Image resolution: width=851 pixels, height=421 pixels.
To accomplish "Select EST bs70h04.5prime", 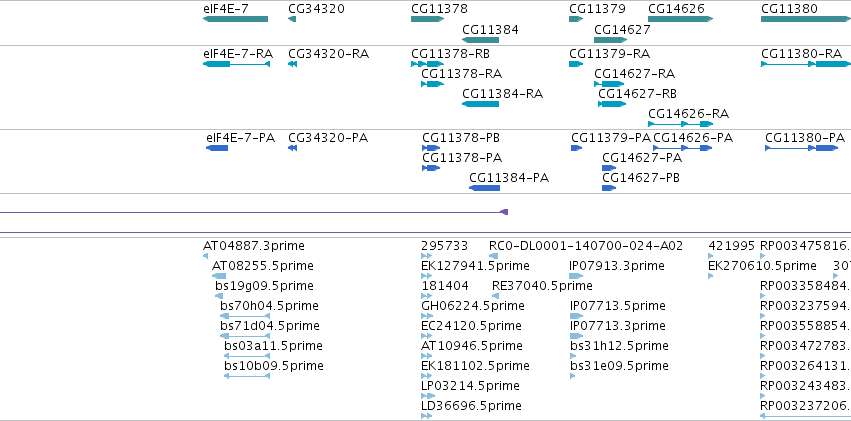I will [245, 316].
